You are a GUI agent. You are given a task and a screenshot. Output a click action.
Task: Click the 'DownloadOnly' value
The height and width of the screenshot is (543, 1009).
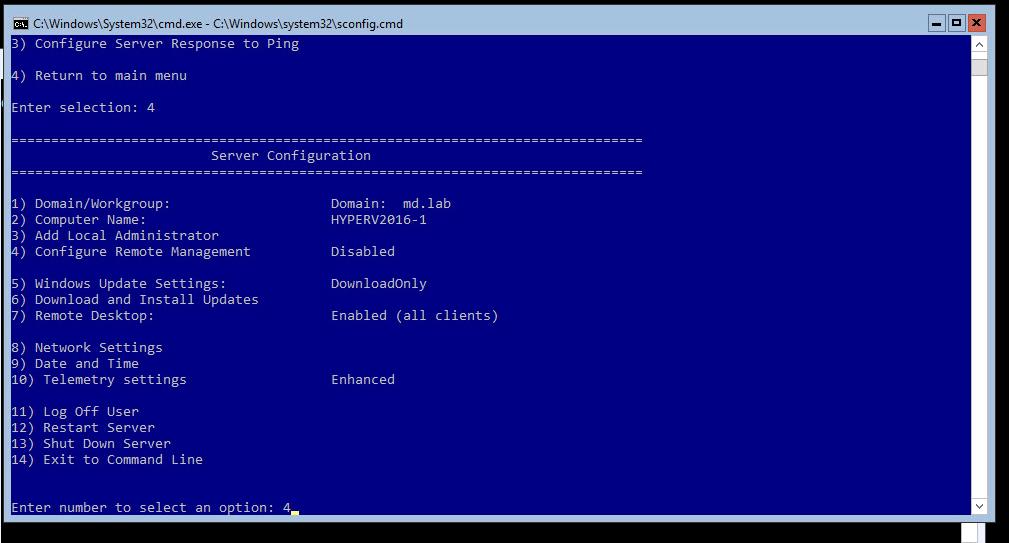(378, 284)
